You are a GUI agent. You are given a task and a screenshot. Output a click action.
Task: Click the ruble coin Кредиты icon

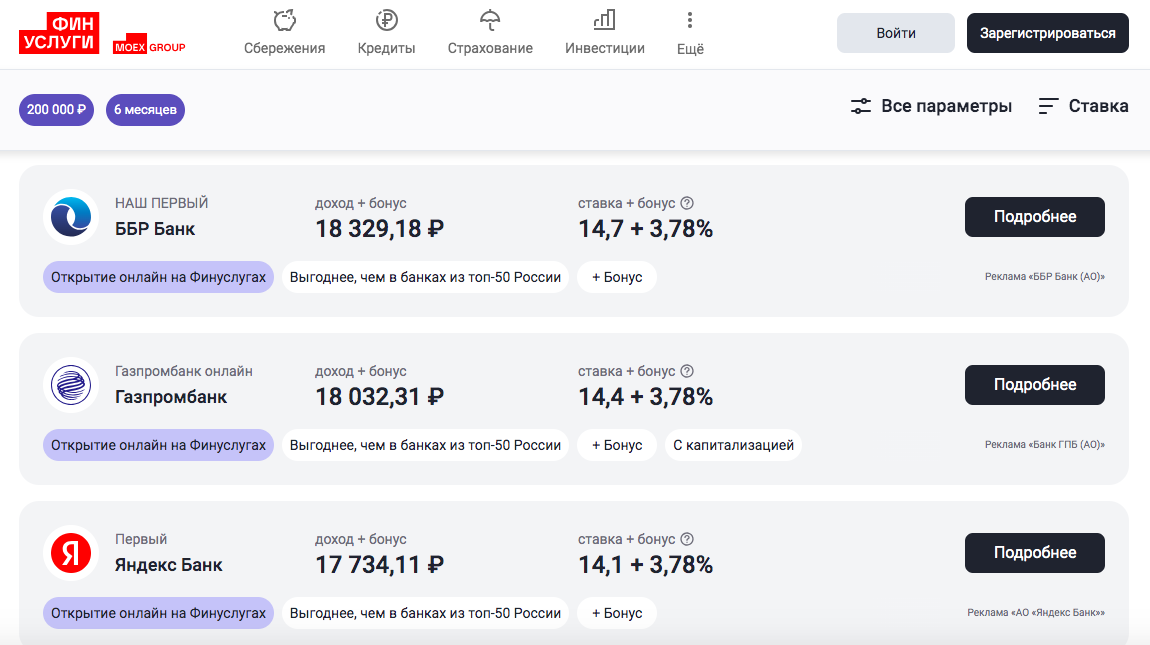387,20
